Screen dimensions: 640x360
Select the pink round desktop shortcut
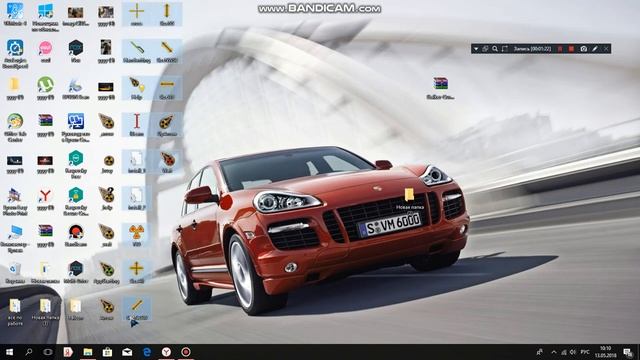[x=45, y=51]
